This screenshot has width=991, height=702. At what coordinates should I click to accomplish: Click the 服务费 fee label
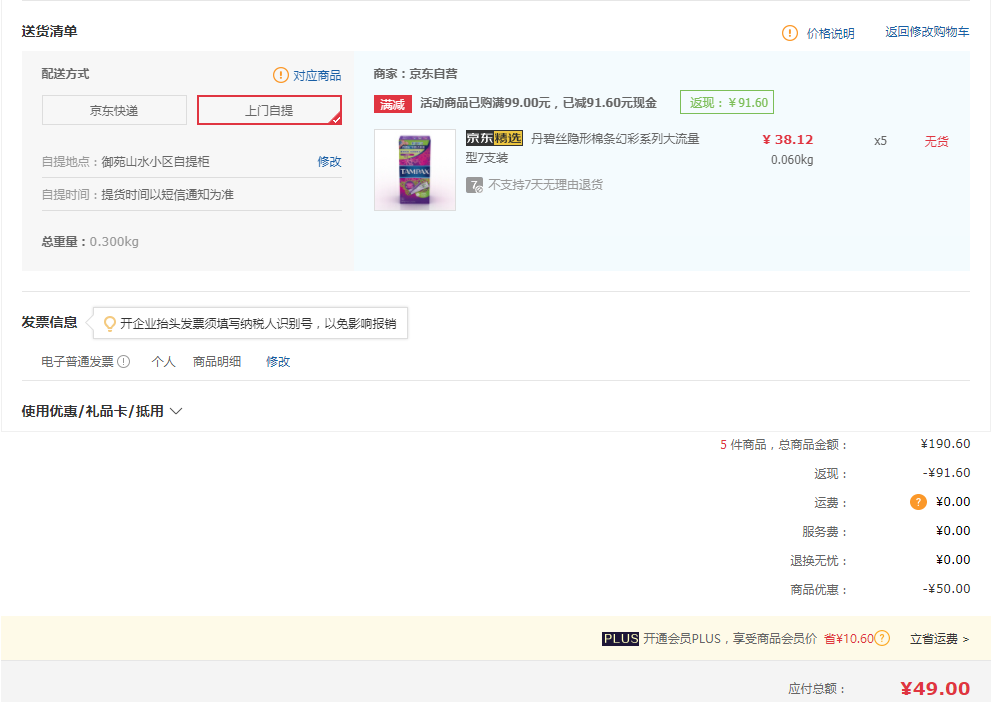pos(824,531)
